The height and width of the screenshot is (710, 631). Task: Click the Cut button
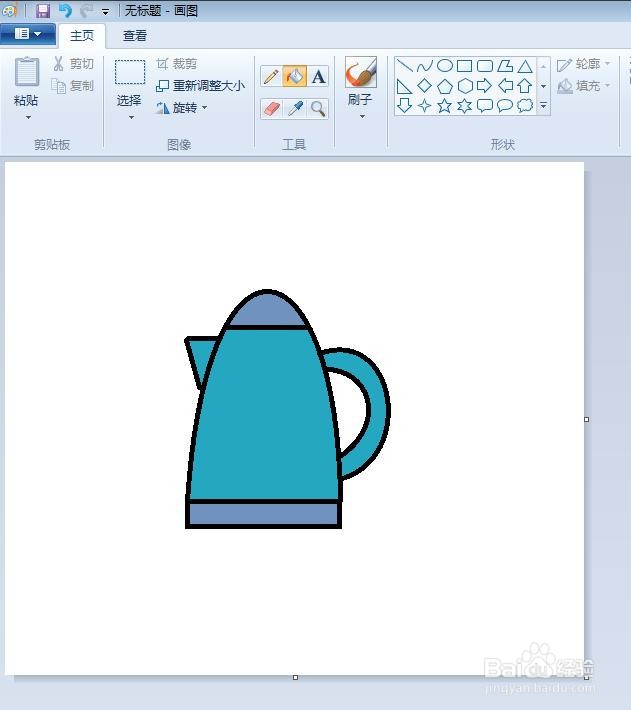[73, 64]
